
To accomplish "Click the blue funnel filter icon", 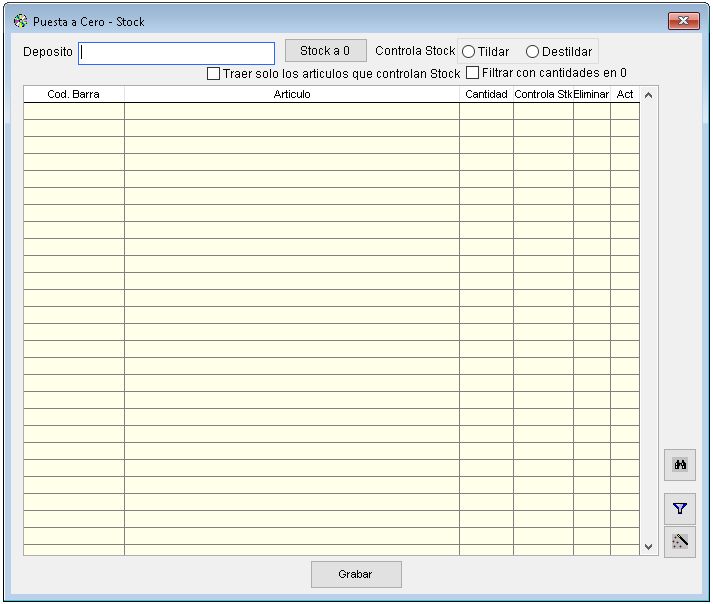I will [x=680, y=508].
